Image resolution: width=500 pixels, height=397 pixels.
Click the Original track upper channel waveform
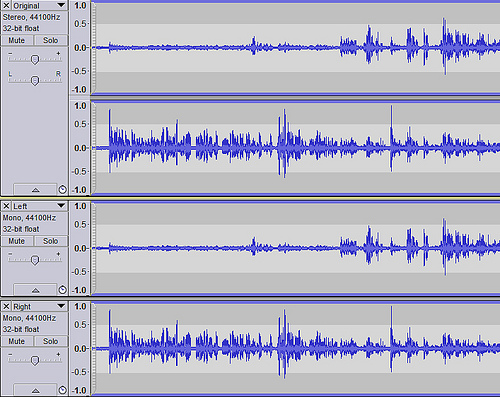[x=295, y=48]
